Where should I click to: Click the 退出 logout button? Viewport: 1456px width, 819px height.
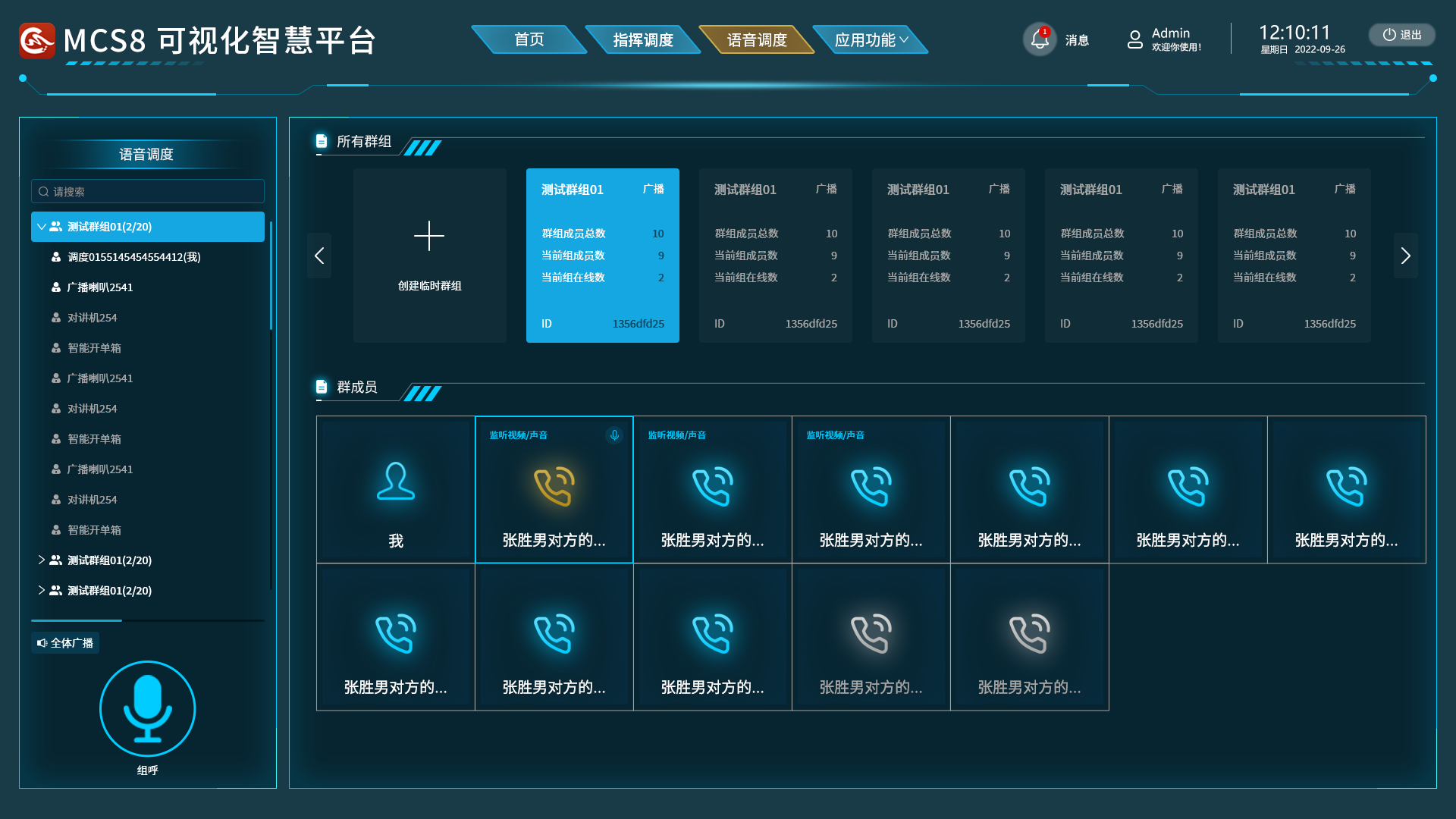click(x=1401, y=35)
